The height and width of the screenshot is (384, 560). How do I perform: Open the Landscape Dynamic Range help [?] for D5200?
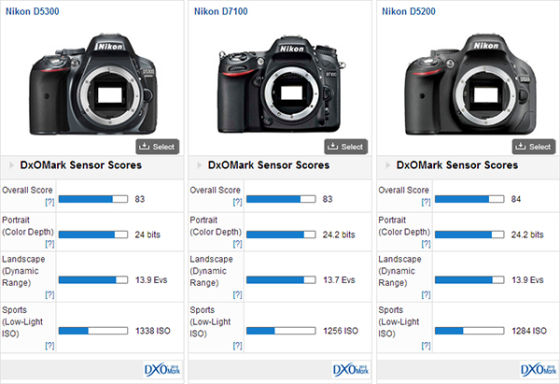[426, 295]
